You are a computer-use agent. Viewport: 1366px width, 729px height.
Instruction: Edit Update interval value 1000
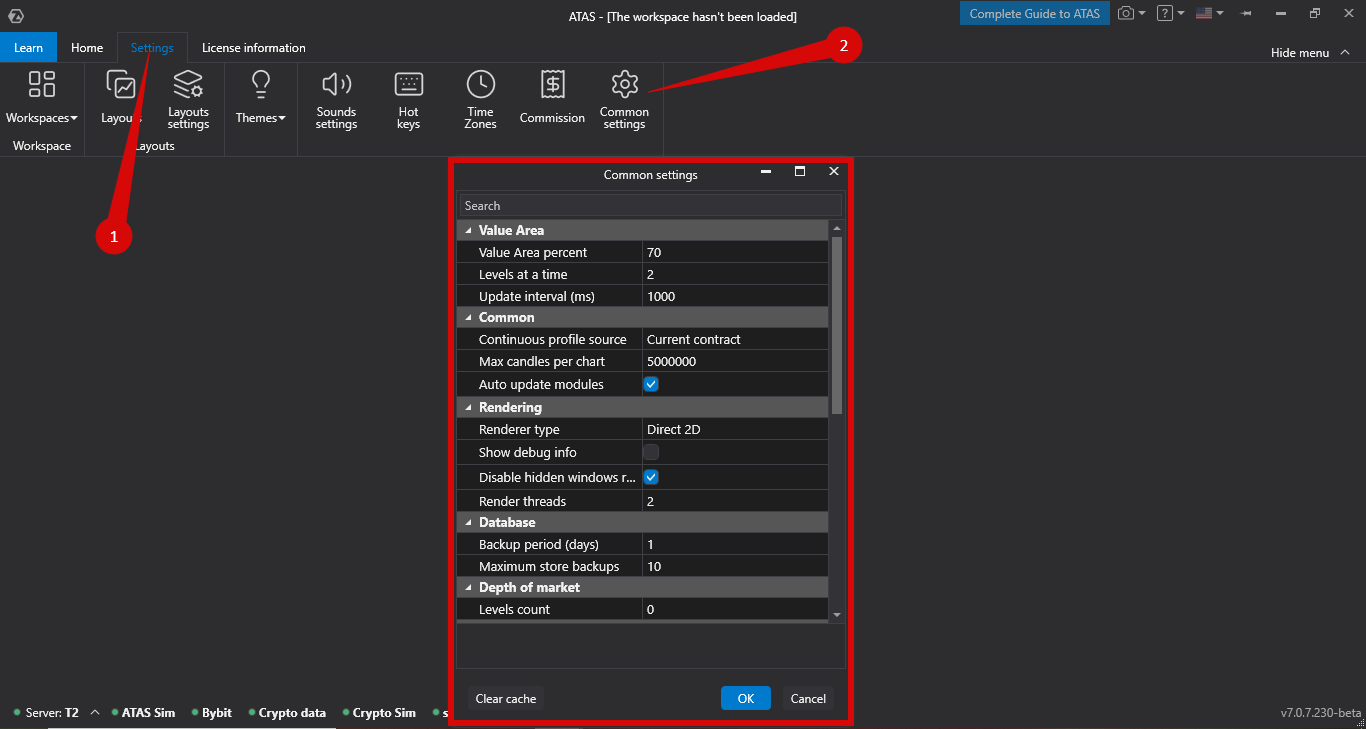tap(735, 296)
